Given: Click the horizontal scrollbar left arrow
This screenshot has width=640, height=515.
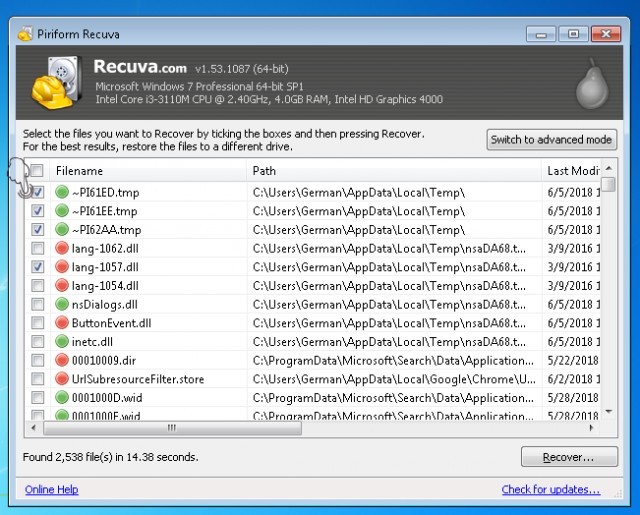Looking at the screenshot, I should tap(34, 428).
